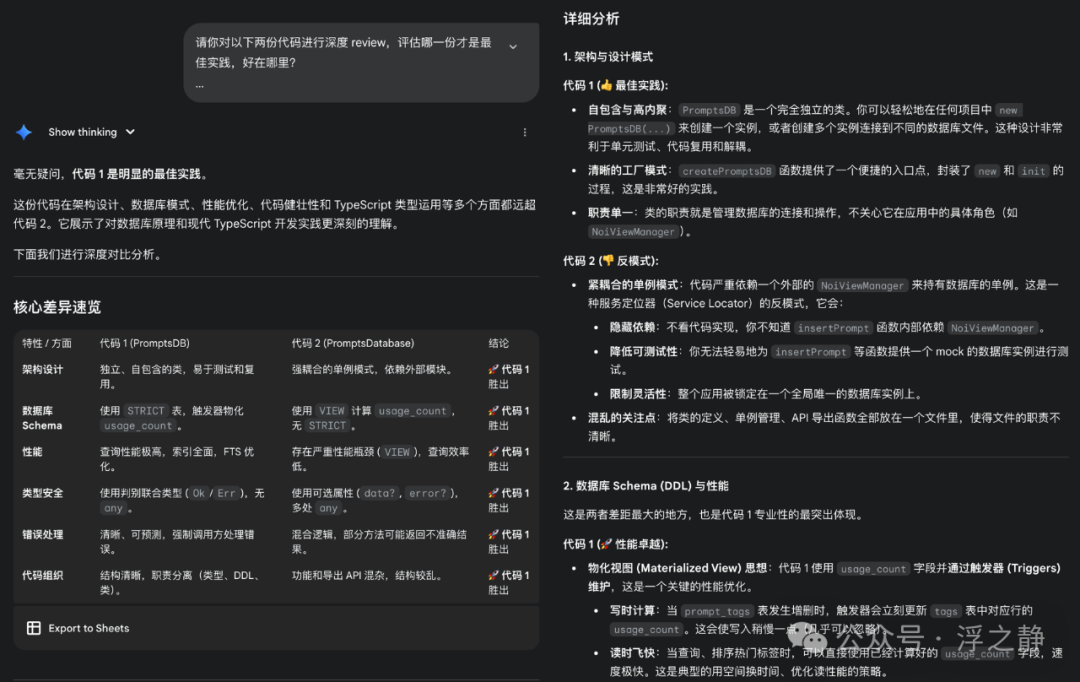Expand the Show thinking section
Viewport: 1080px width, 682px height.
coord(91,132)
